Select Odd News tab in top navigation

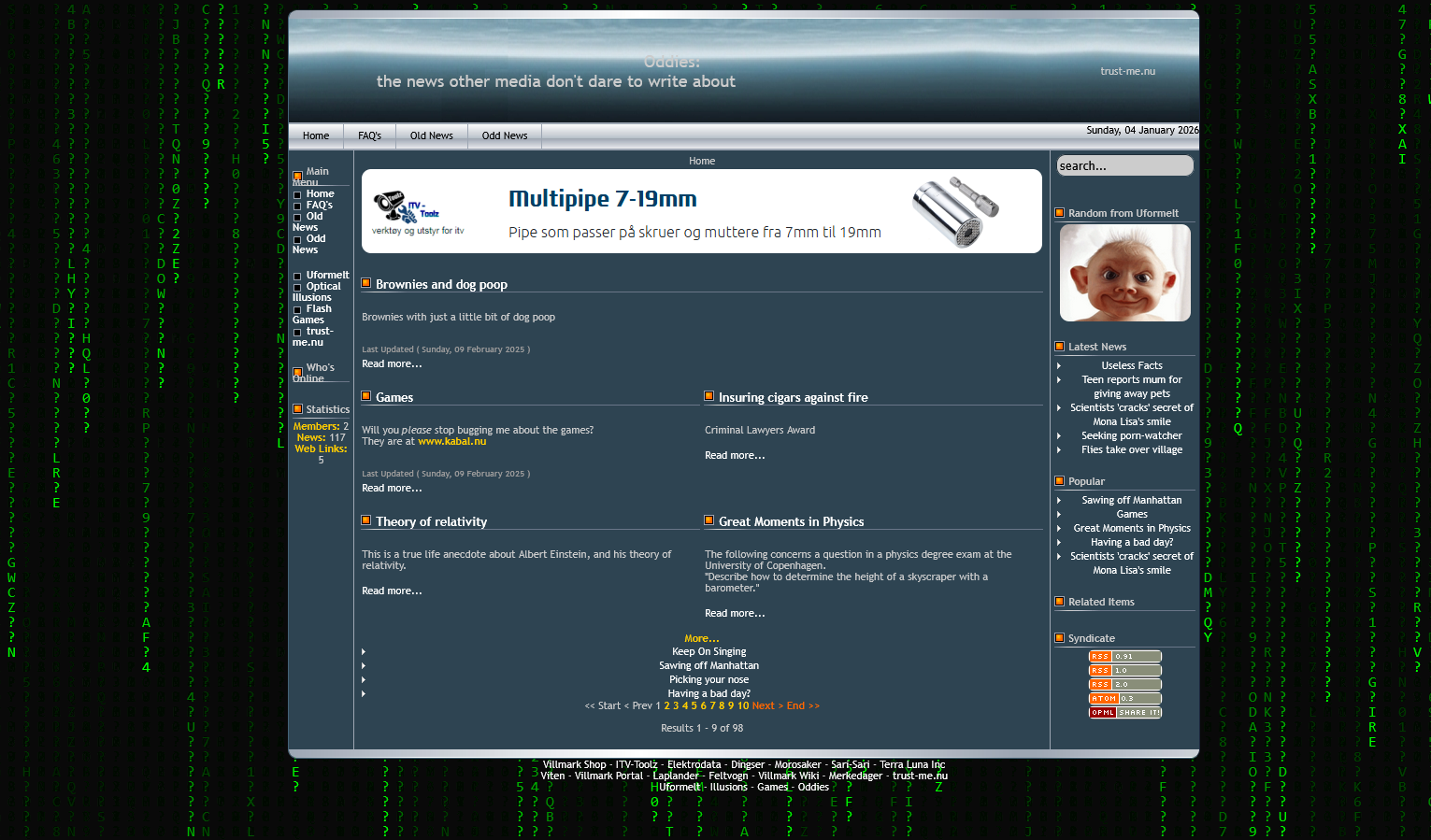505,136
